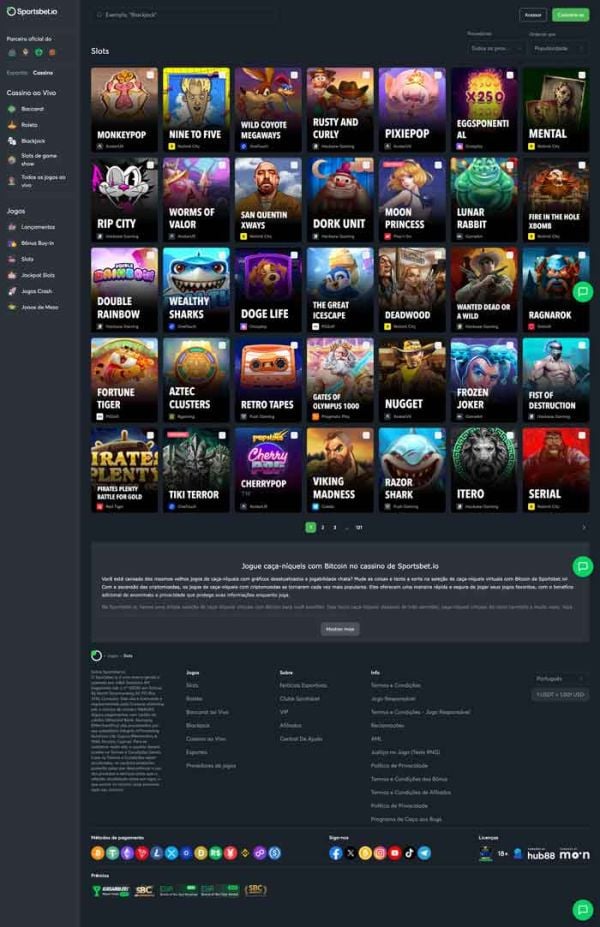Switch to the Cassino tab

point(43,73)
